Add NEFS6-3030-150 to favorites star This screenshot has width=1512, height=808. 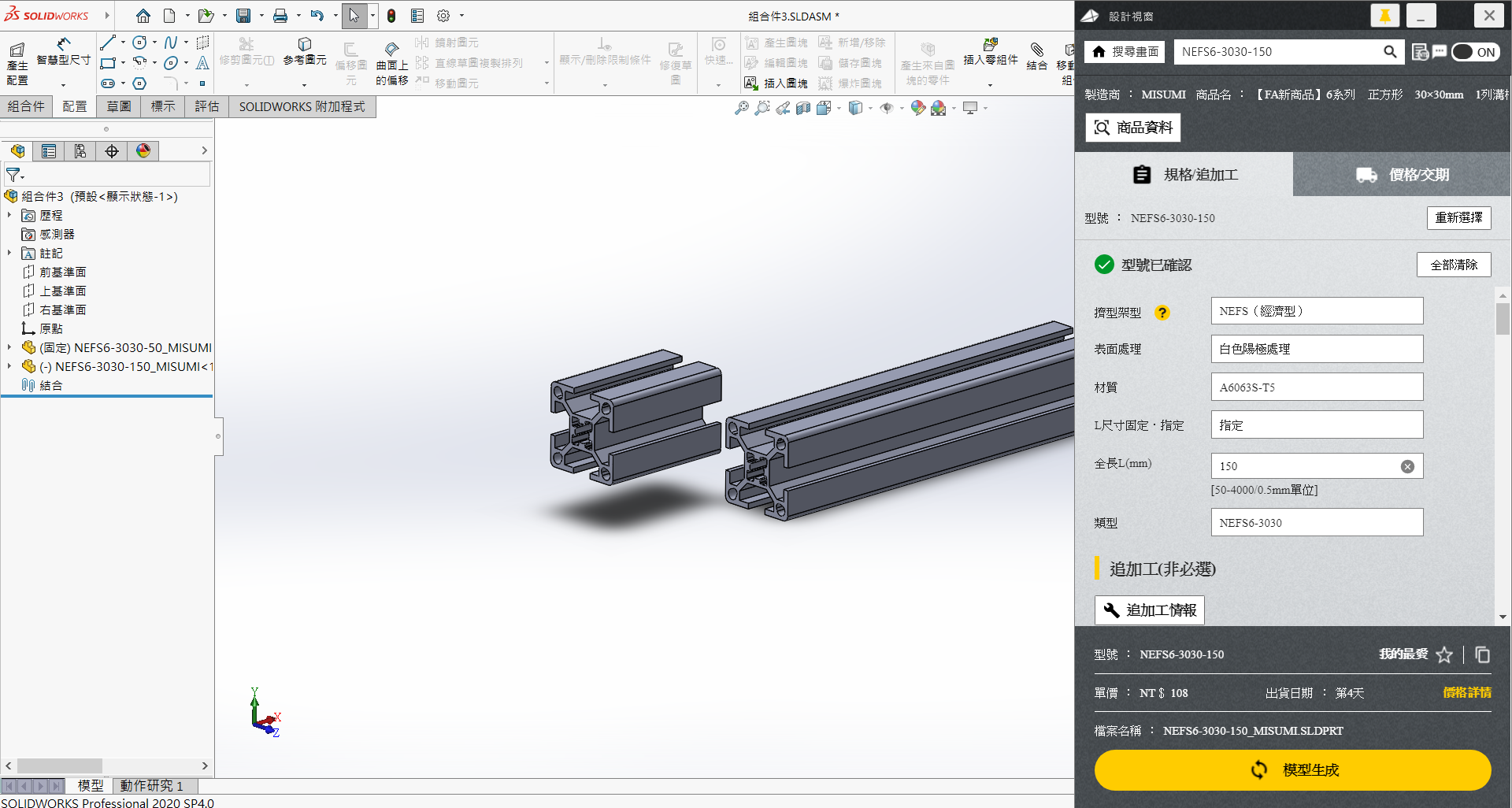point(1443,654)
